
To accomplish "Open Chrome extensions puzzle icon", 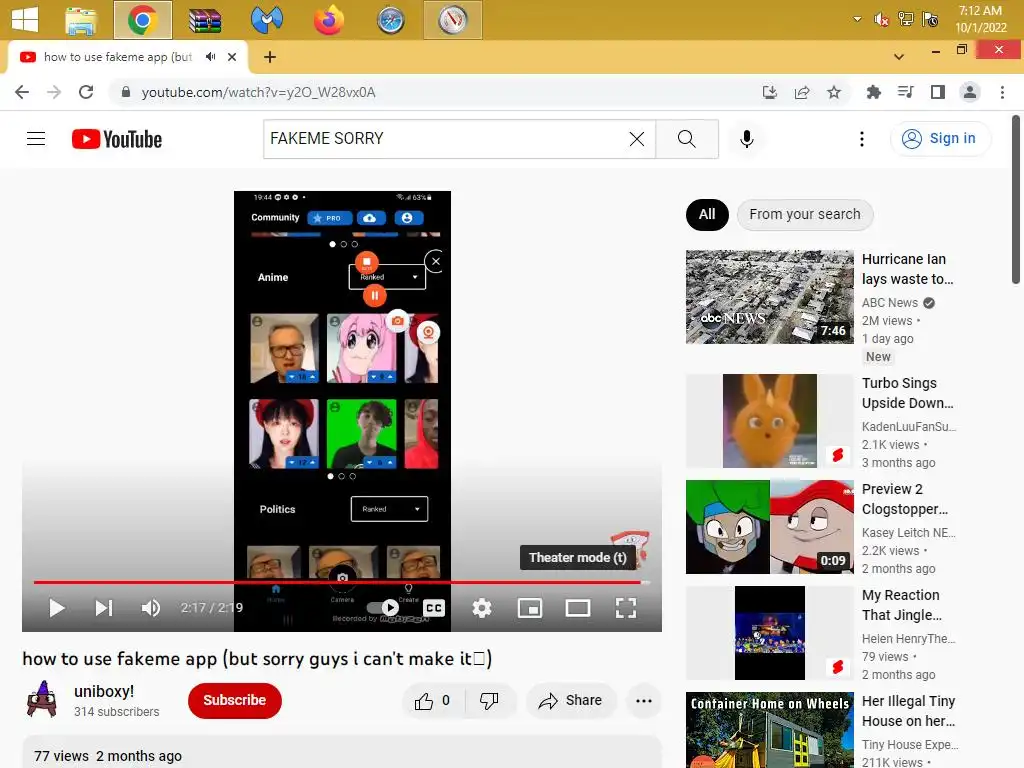I will tap(874, 92).
